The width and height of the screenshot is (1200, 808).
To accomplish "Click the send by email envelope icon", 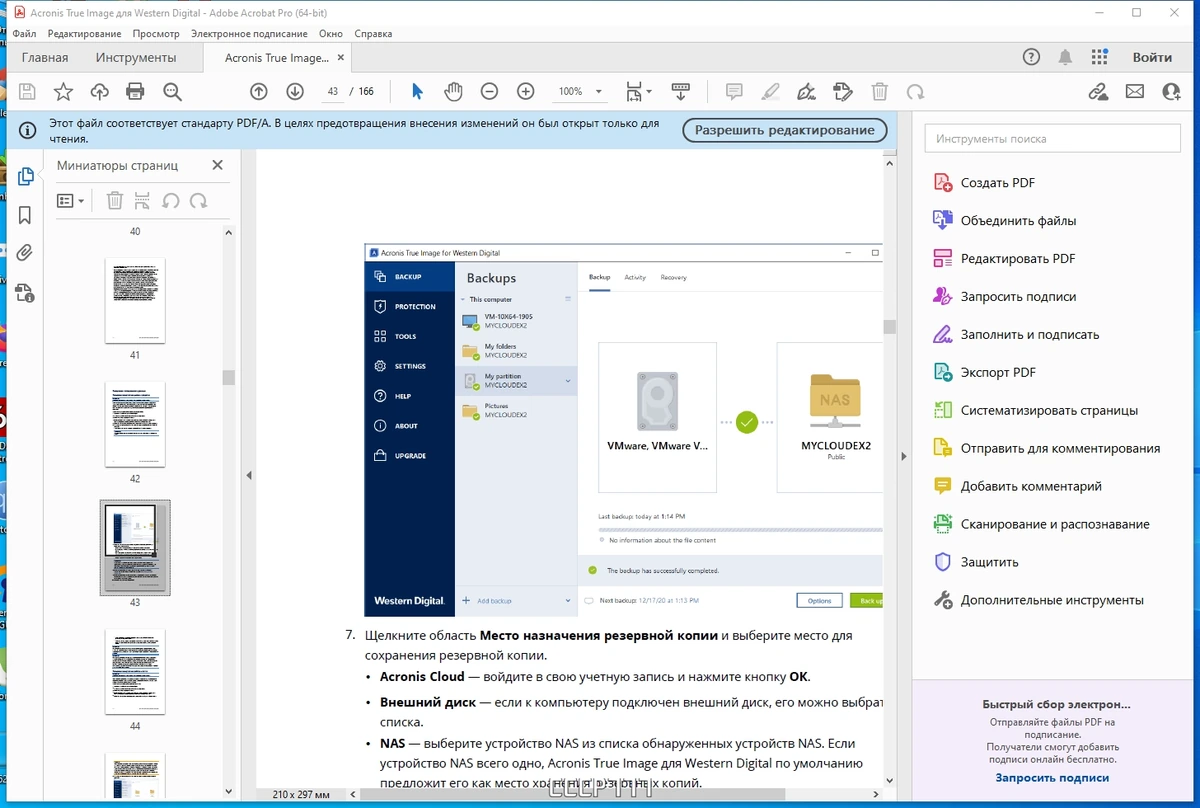I will [1135, 92].
